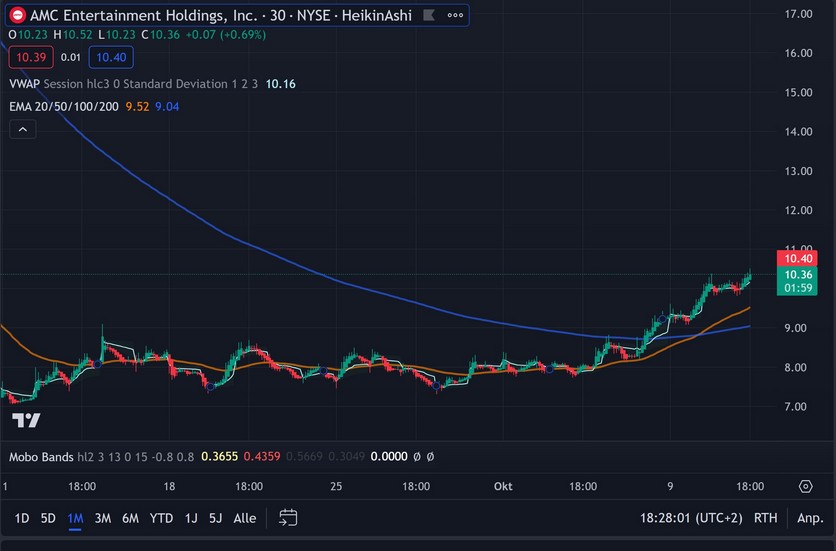Click the red 10.40 price axis label
Image resolution: width=836 pixels, height=551 pixels.
tap(797, 258)
